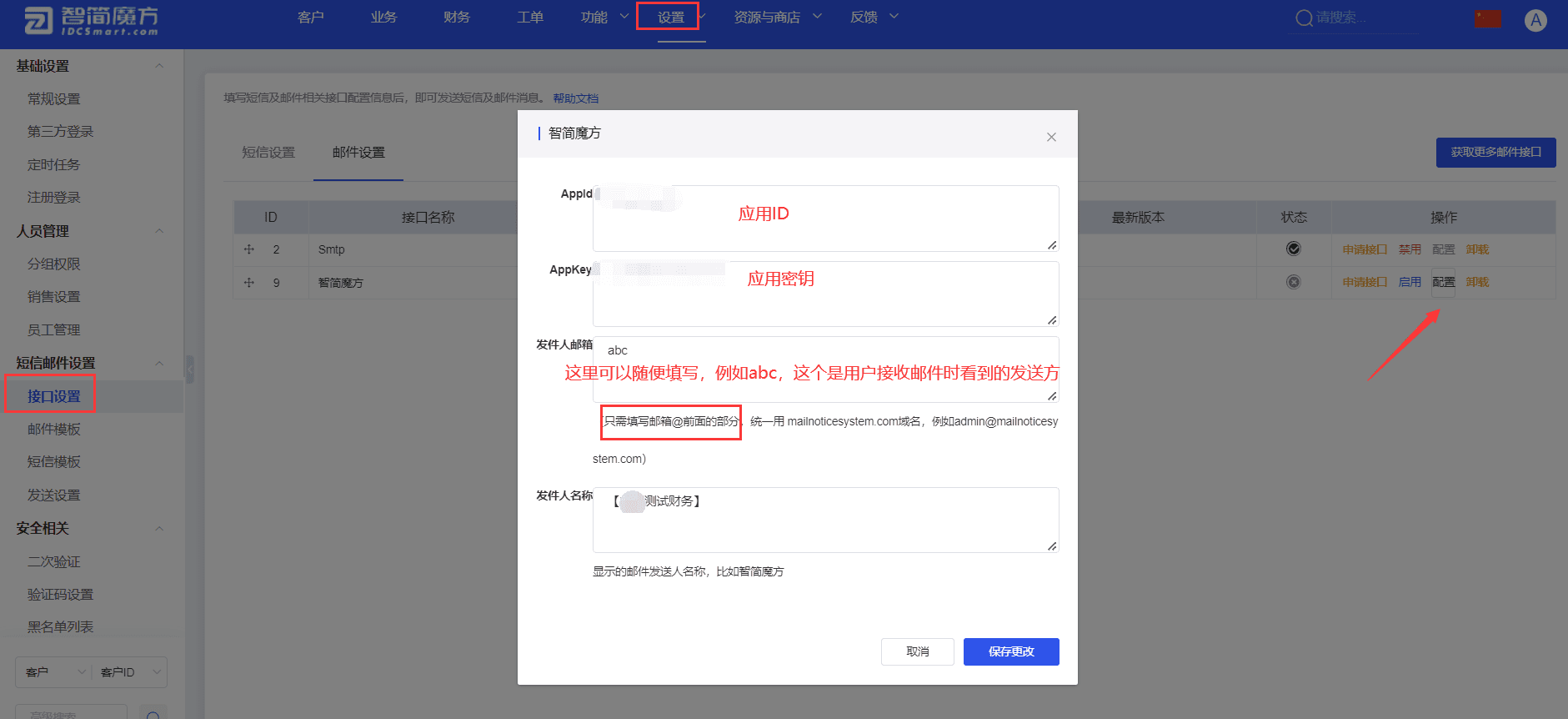The image size is (1568, 719).
Task: Click the China flag language icon
Action: coord(1488,19)
